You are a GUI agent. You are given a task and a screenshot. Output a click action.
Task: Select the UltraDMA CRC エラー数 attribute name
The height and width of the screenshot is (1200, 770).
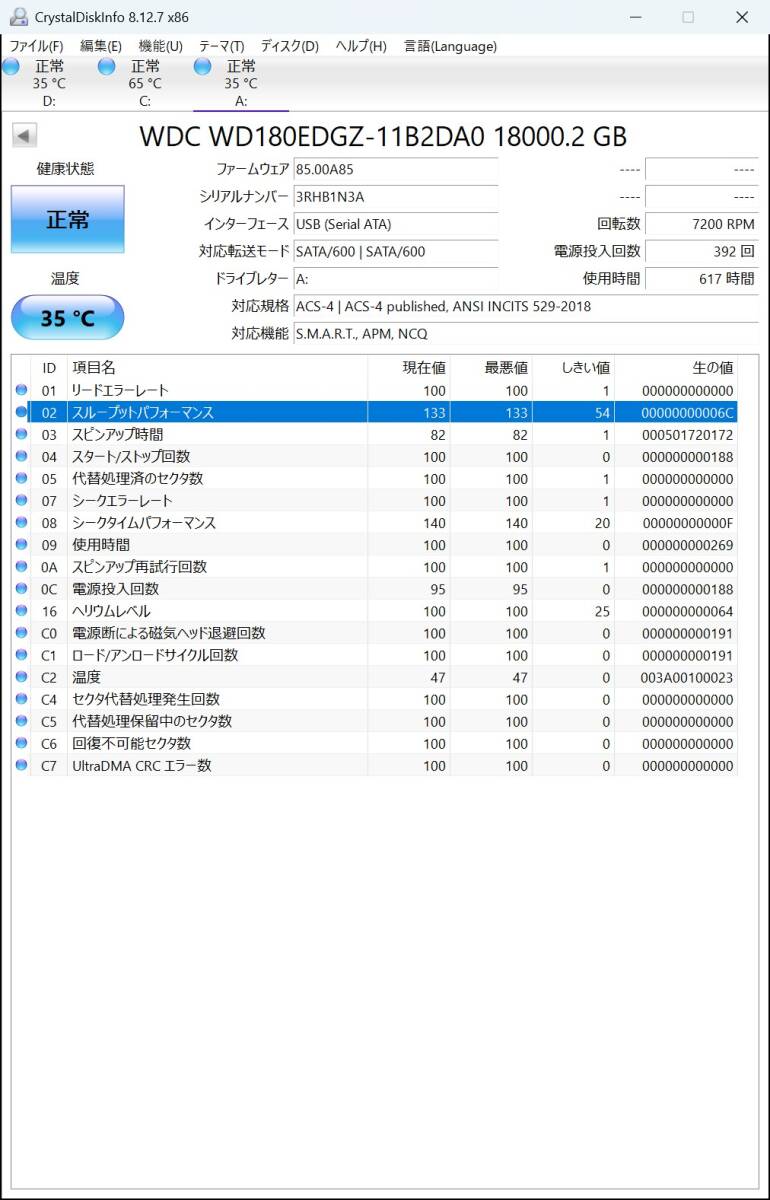point(142,765)
